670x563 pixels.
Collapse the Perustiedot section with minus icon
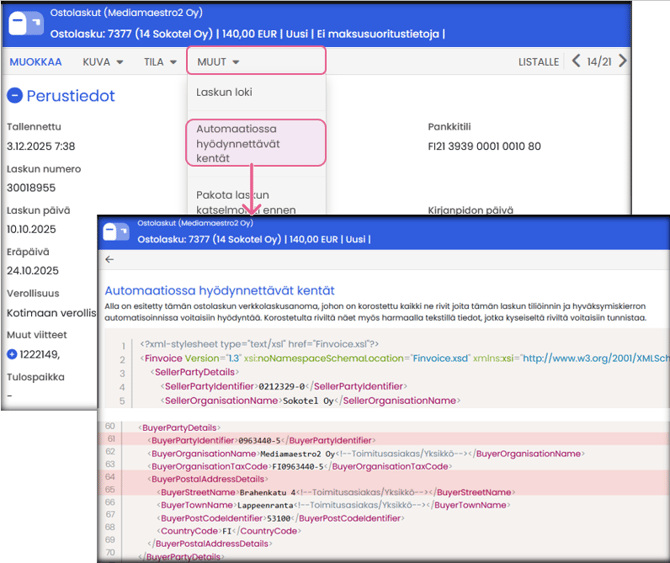(15, 97)
